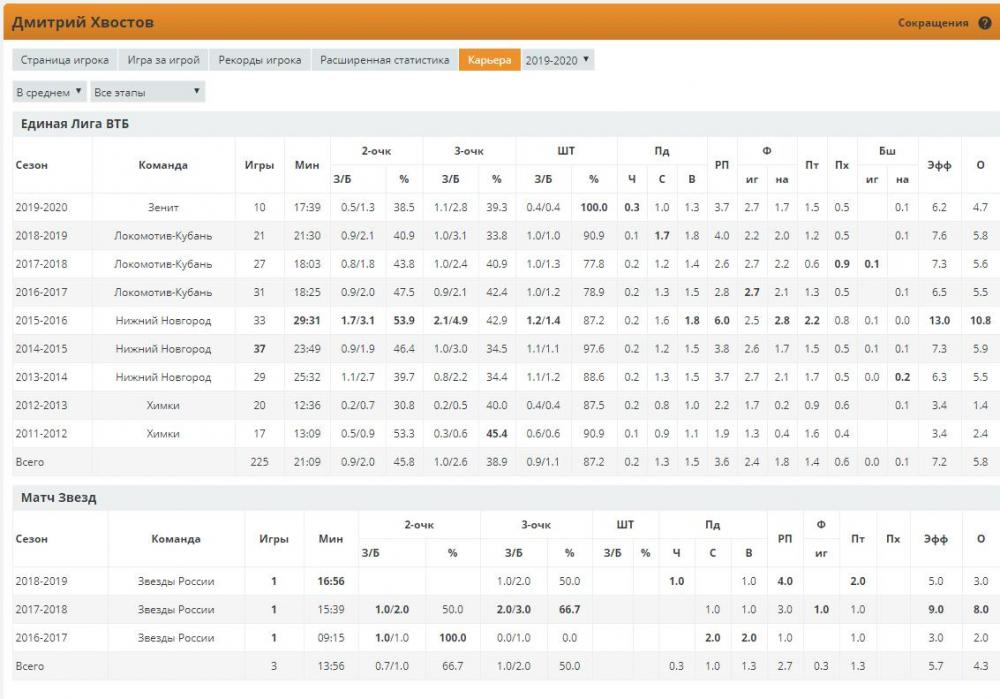Switch to the Страница игрока tab
The width and height of the screenshot is (1000, 699).
tap(64, 60)
